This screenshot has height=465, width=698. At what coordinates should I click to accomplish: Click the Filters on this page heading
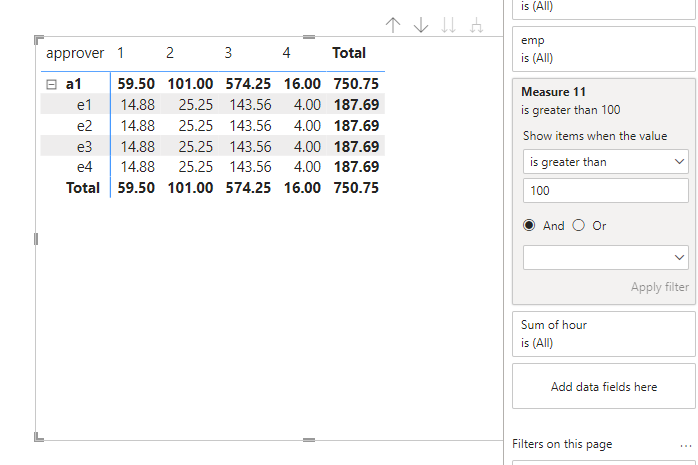click(x=562, y=444)
